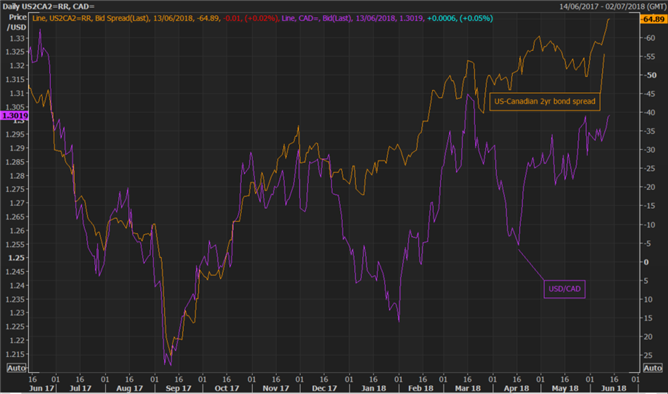Click the magenta 1.3019 price tag
This screenshot has width=668, height=394.
[14, 115]
